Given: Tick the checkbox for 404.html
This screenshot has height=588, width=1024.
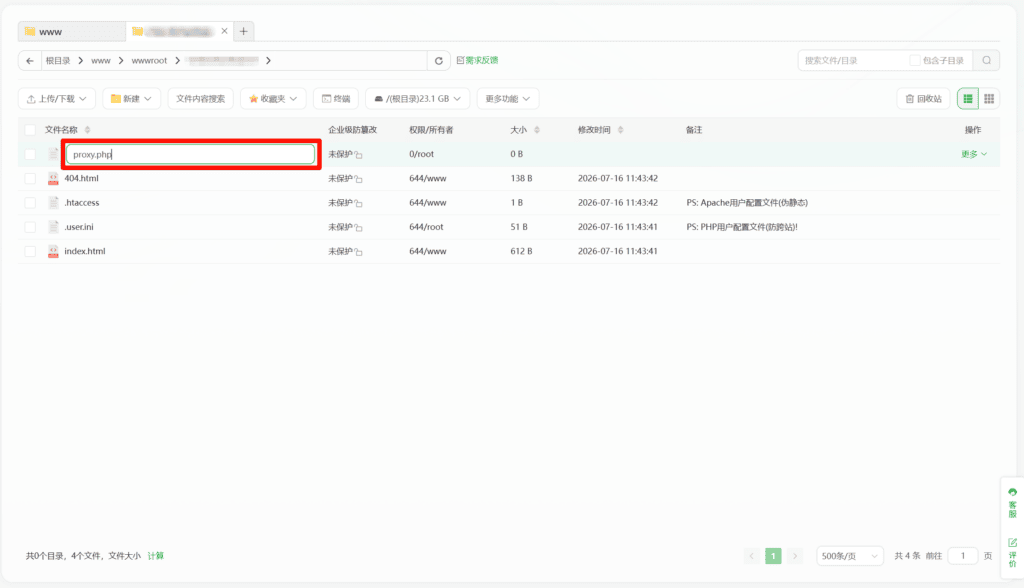Looking at the screenshot, I should 30,178.
